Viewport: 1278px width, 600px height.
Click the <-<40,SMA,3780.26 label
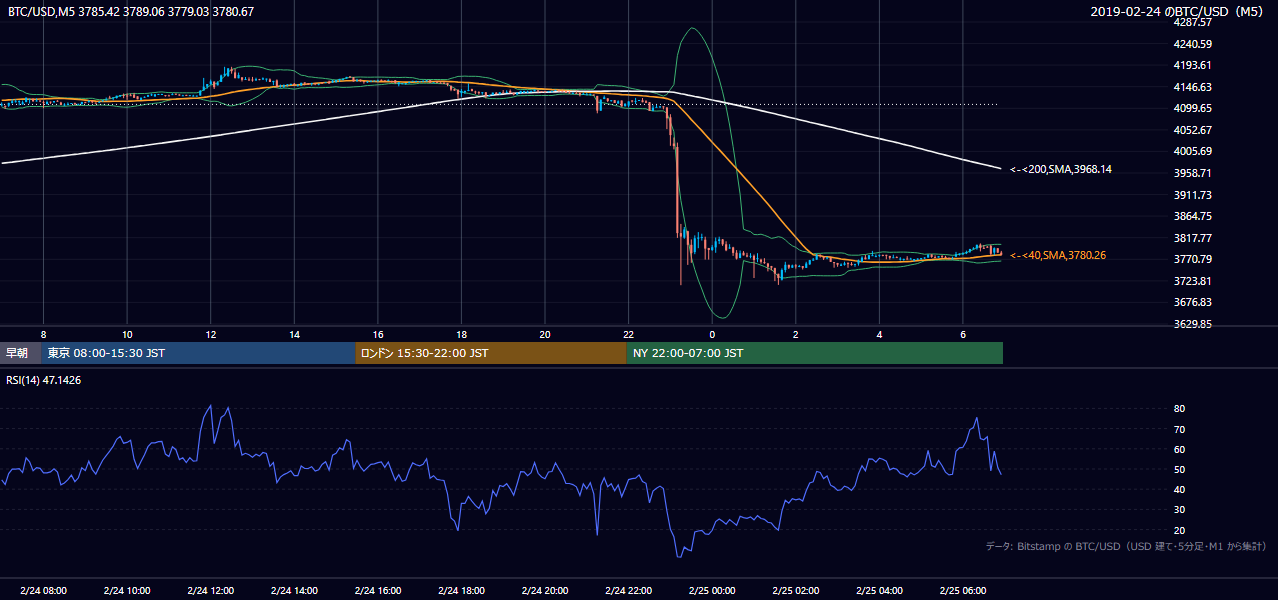(1058, 256)
